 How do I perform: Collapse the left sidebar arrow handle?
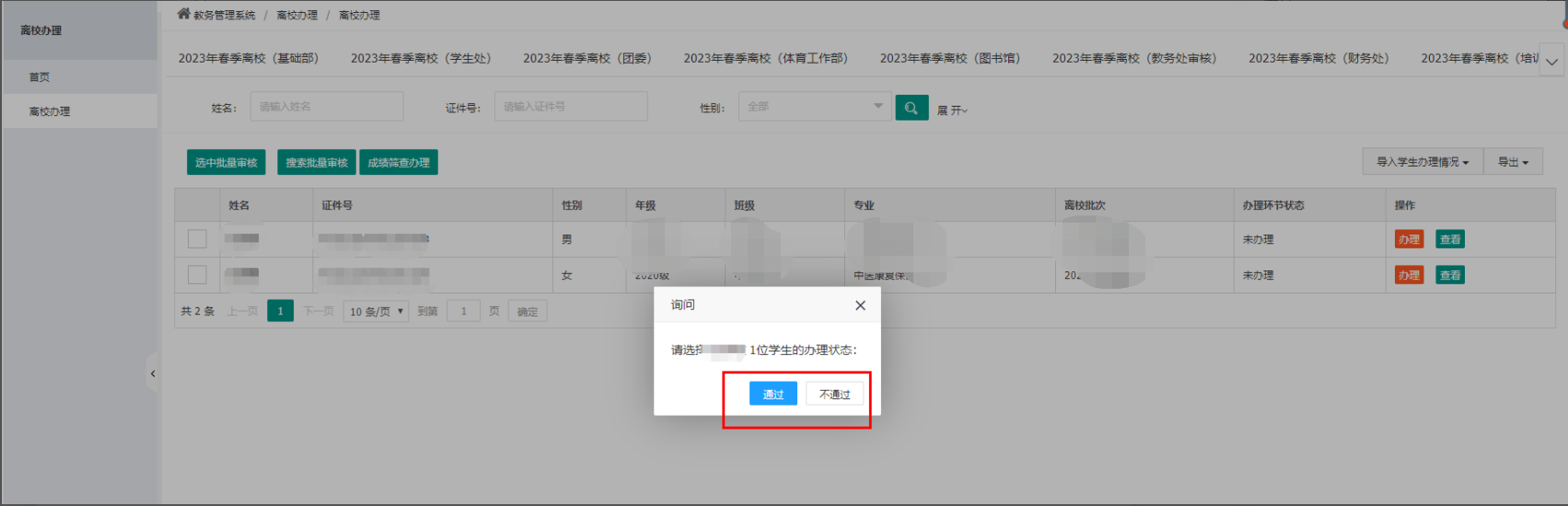153,374
